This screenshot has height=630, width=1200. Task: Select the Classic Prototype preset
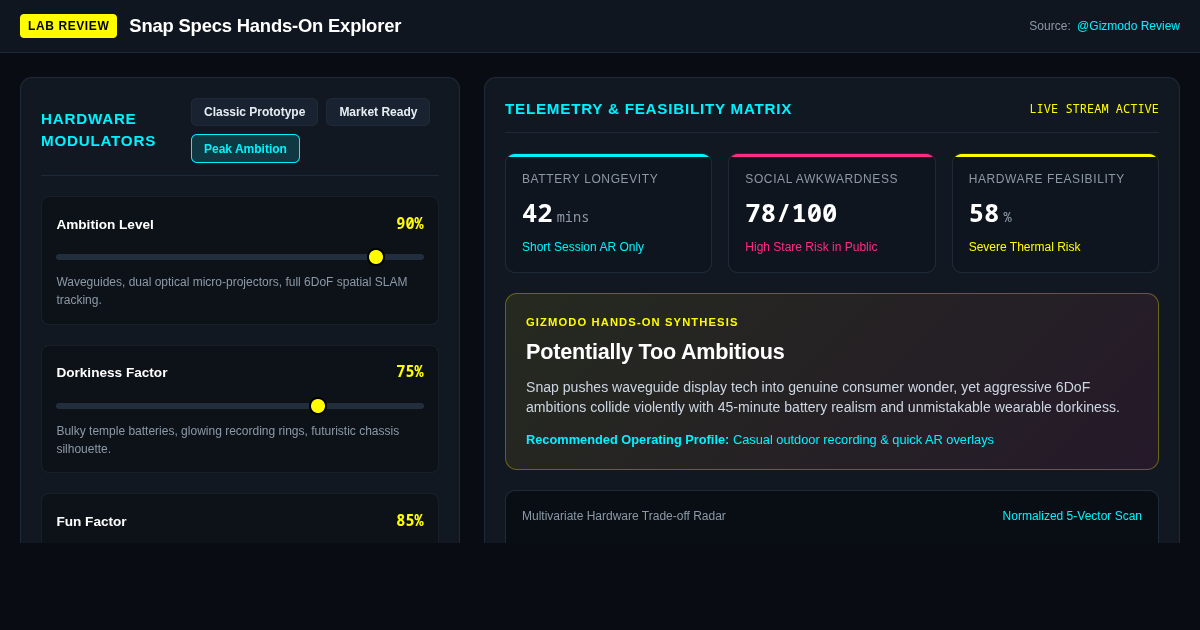254,112
